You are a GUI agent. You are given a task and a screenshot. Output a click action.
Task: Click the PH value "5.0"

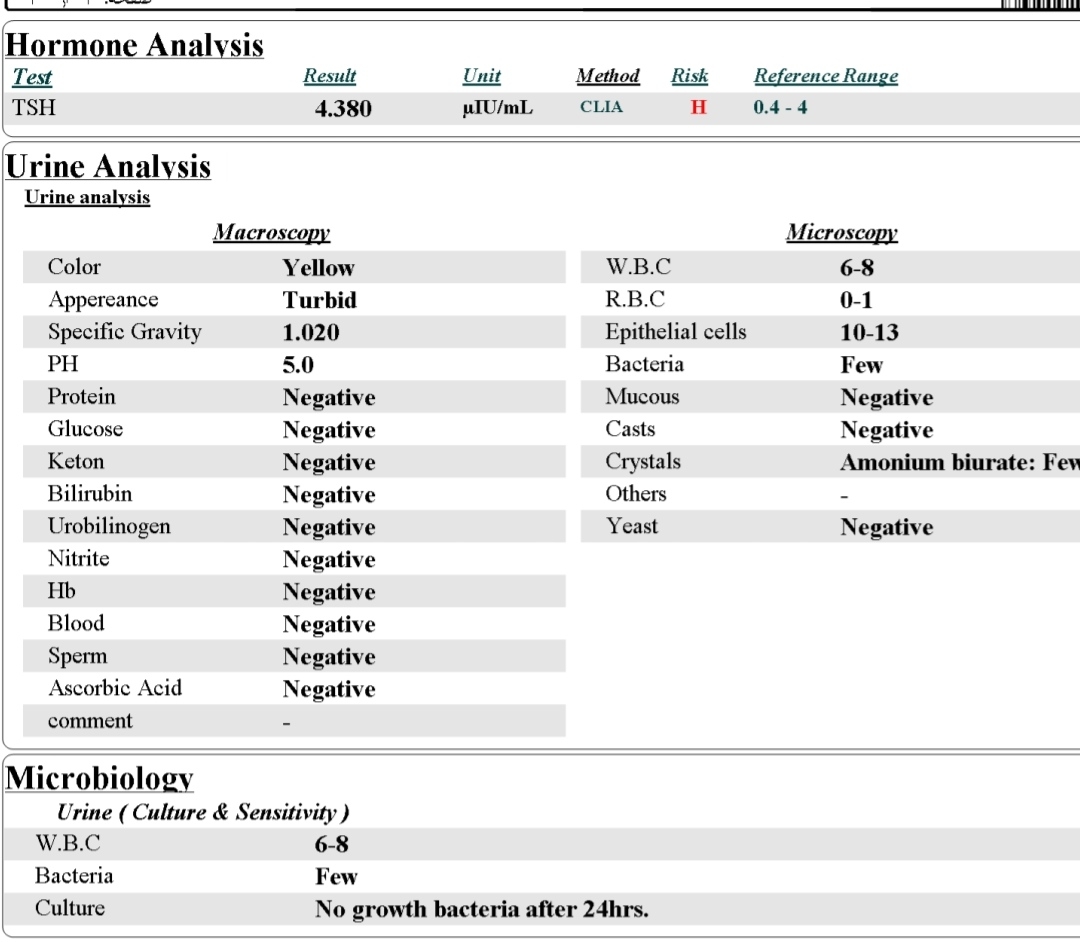tap(298, 365)
